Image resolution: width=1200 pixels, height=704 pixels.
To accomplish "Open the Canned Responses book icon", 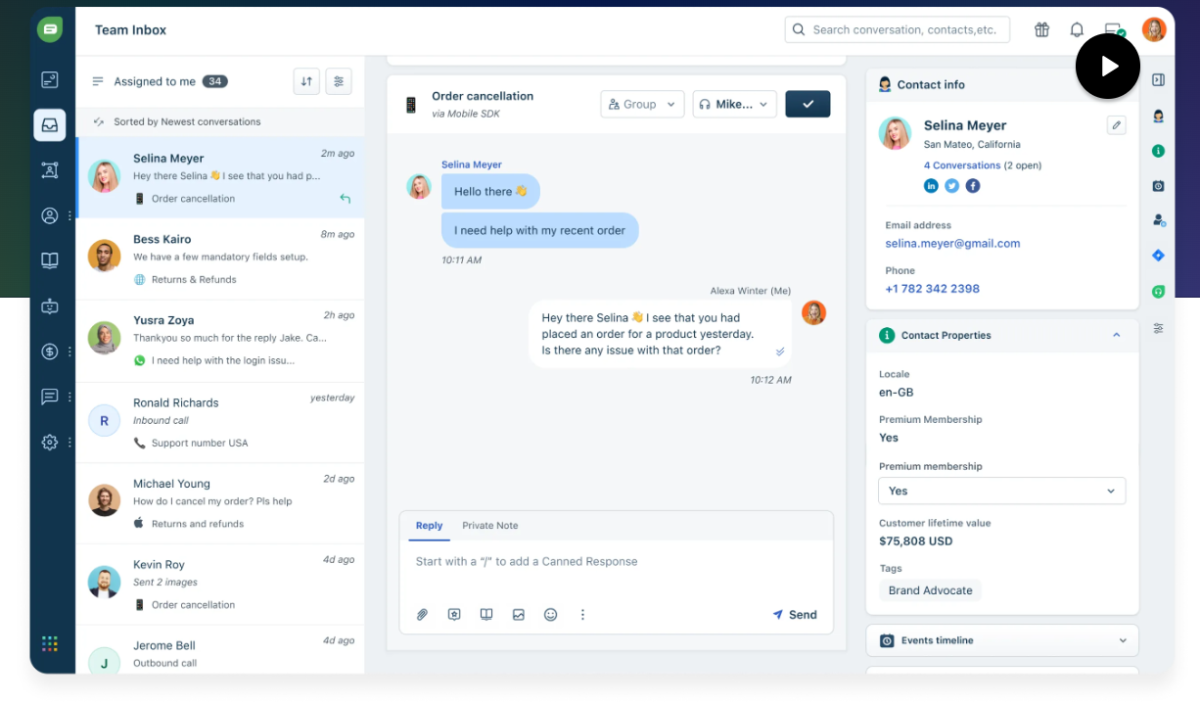I will (486, 614).
